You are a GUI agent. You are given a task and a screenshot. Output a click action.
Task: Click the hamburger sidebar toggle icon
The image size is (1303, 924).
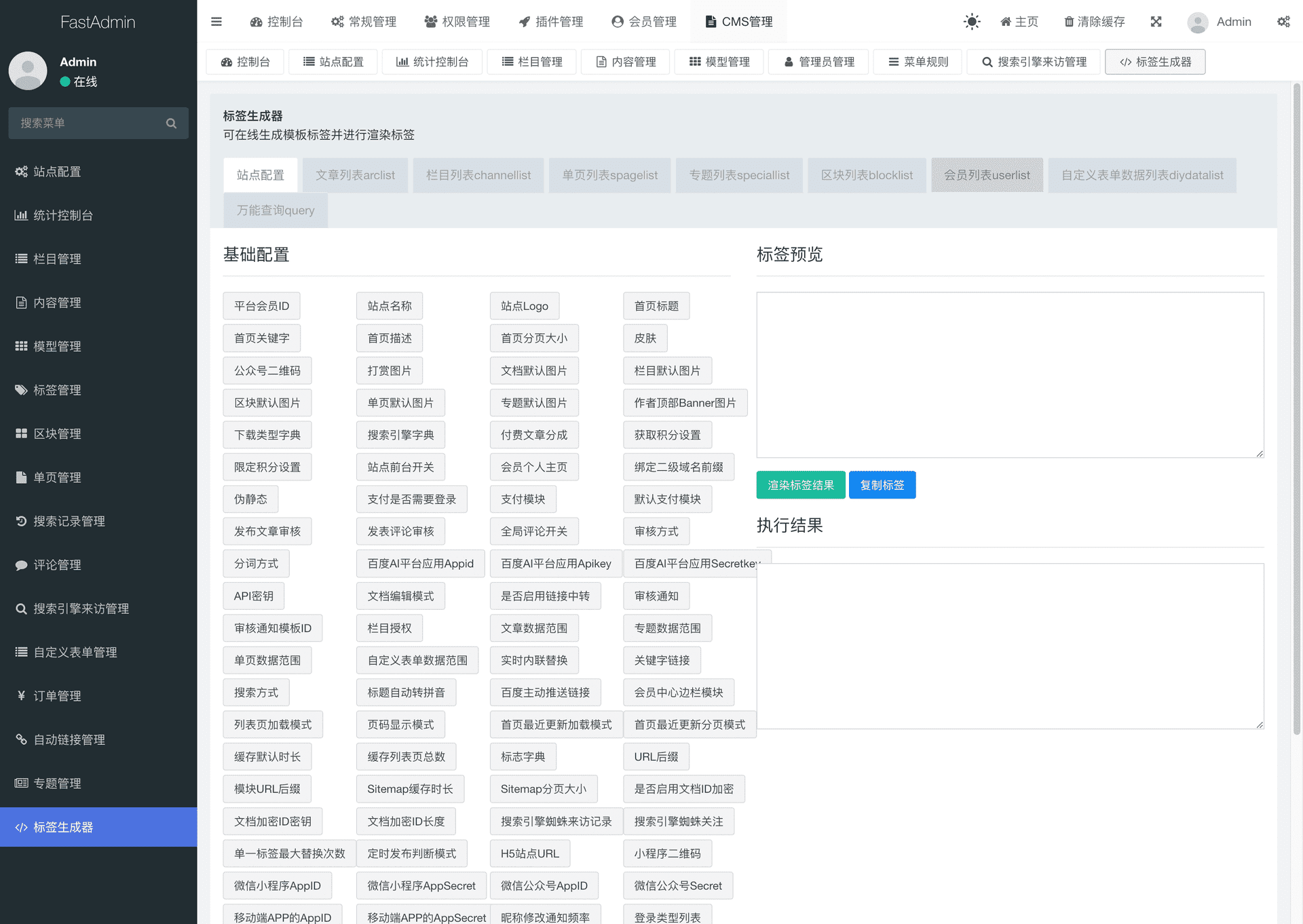pos(216,22)
